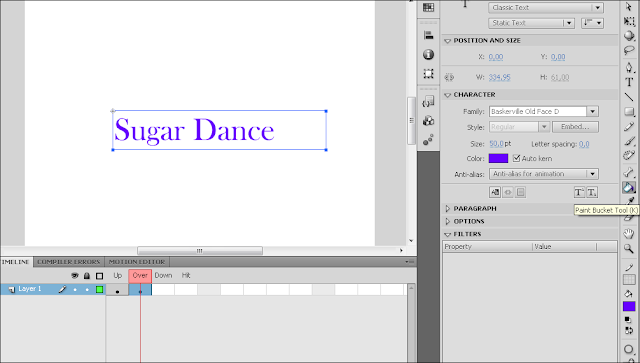
Task: Select the Pen tool
Action: pos(629,67)
